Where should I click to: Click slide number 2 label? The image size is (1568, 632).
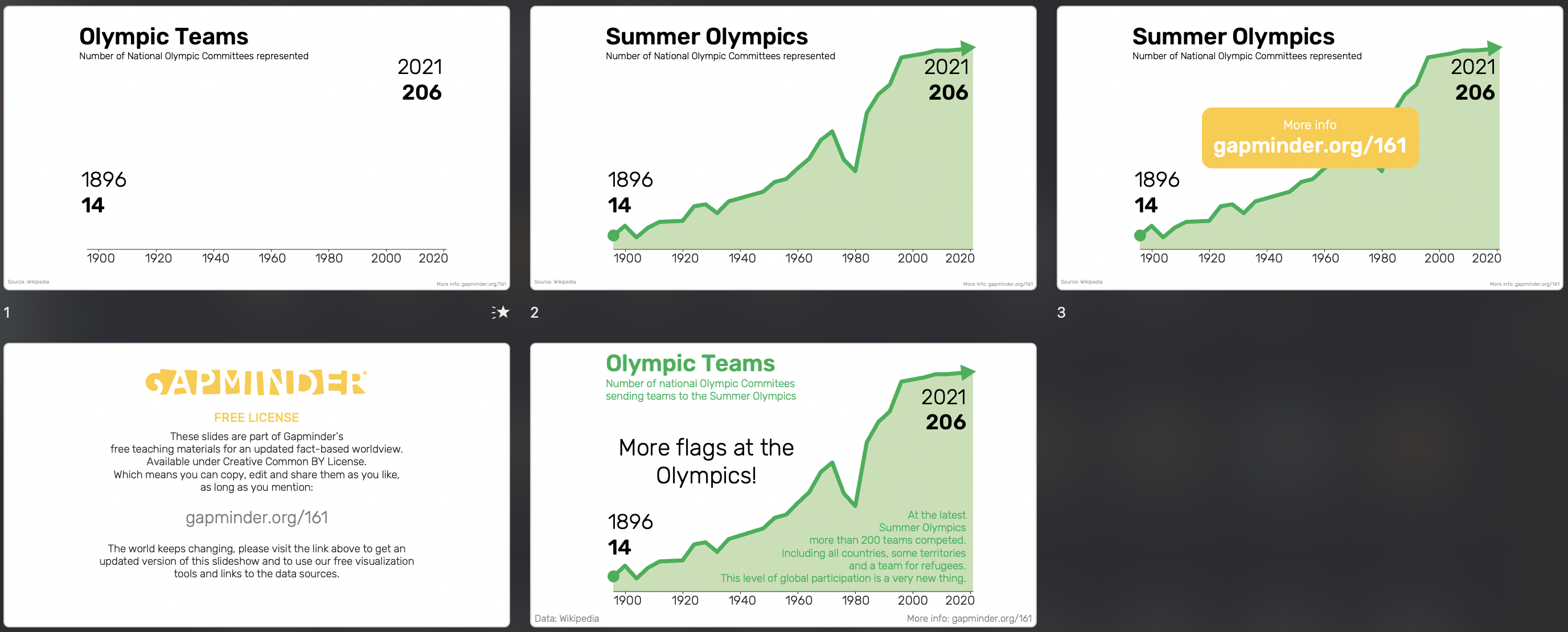(x=535, y=313)
